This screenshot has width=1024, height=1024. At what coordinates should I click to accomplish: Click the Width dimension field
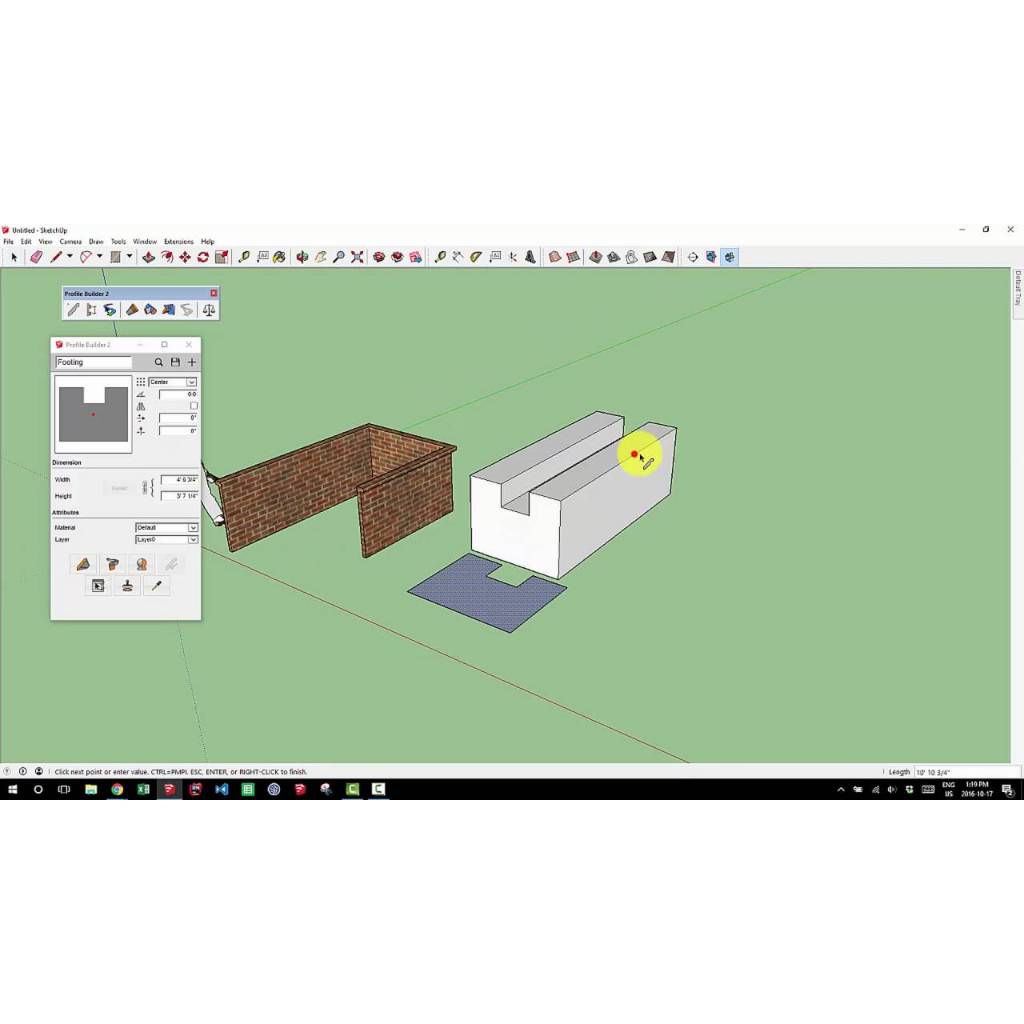pyautogui.click(x=180, y=479)
